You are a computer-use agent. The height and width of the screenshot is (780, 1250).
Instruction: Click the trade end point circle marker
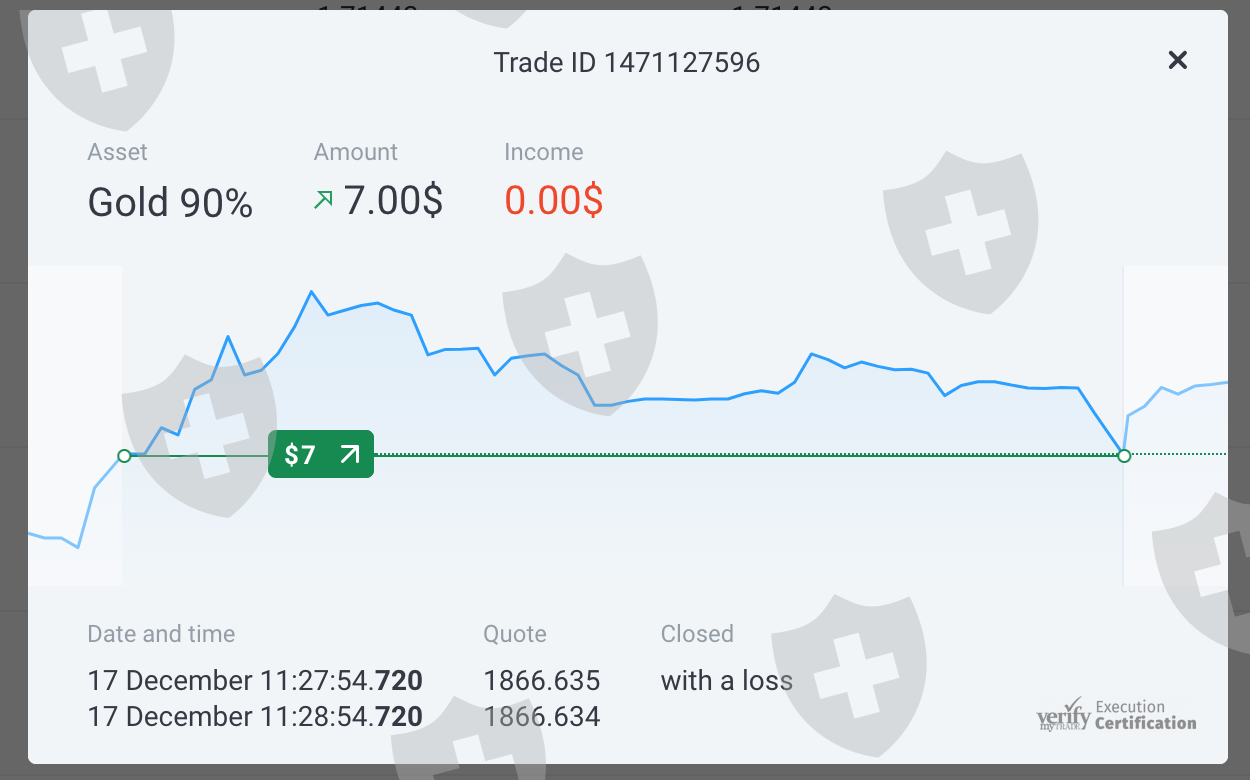point(1124,456)
